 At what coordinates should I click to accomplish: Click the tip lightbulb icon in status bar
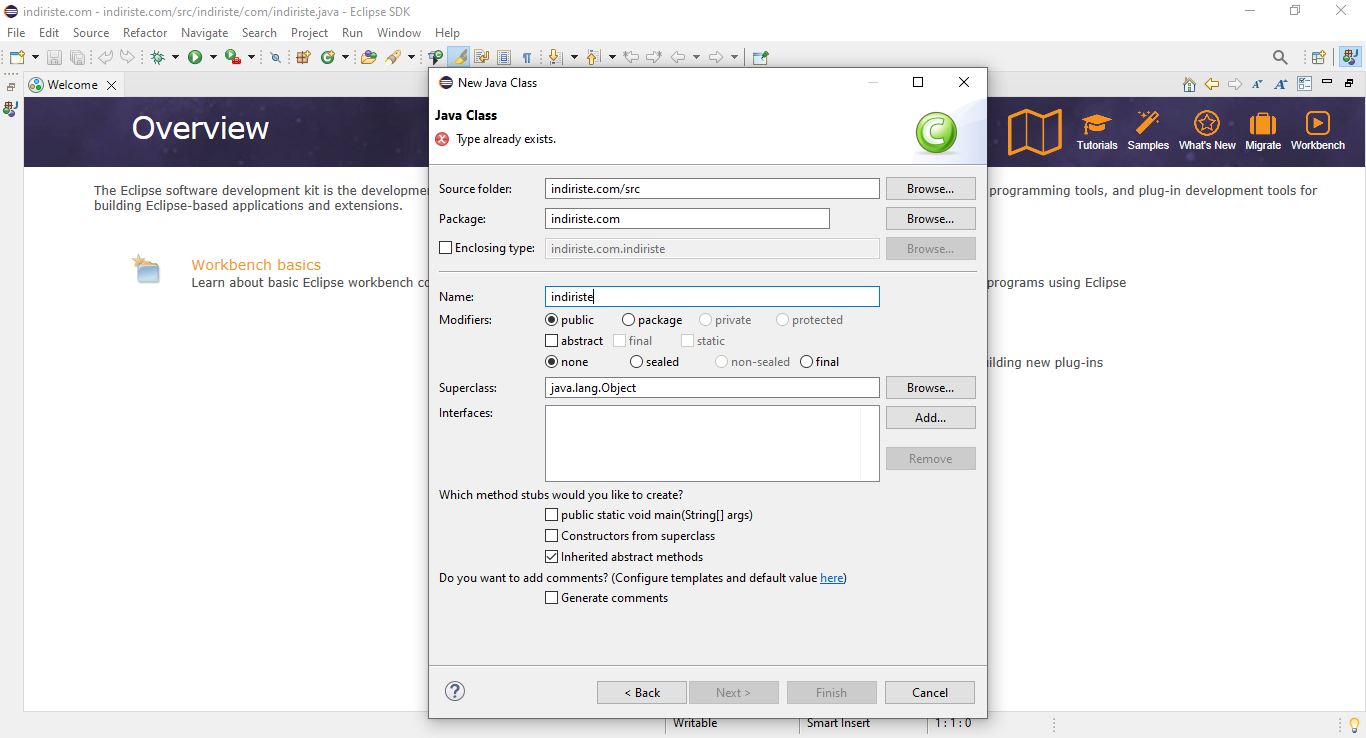pos(1354,724)
